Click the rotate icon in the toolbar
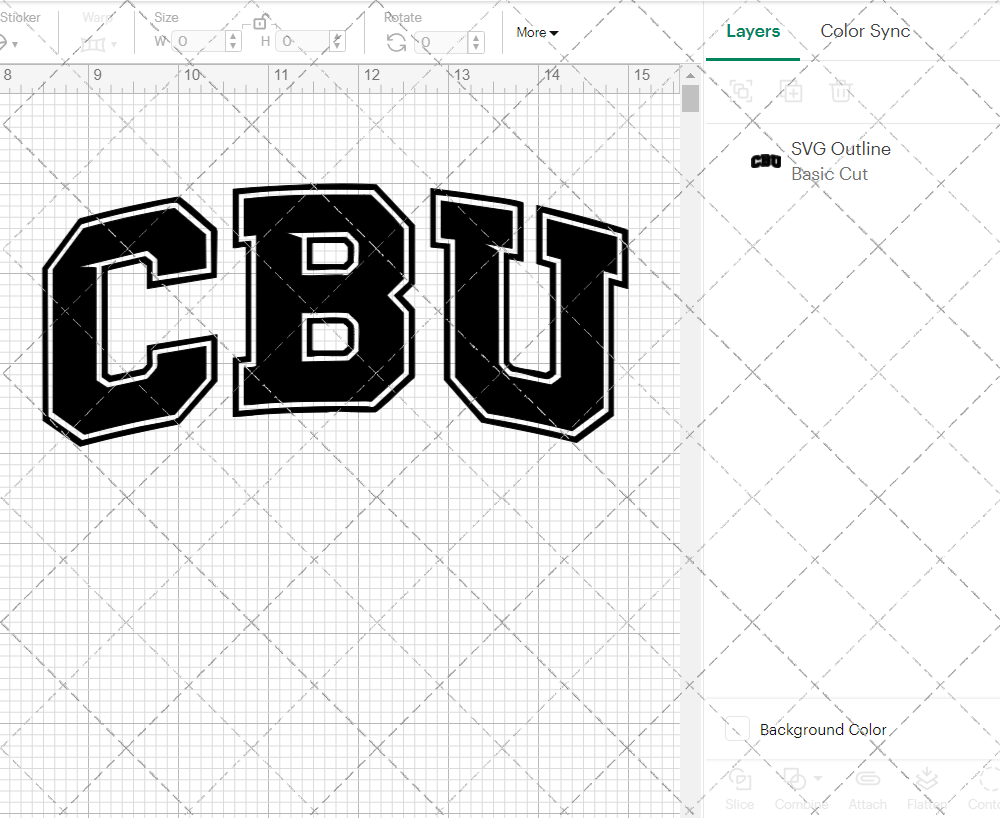This screenshot has width=1000, height=818. pos(397,41)
